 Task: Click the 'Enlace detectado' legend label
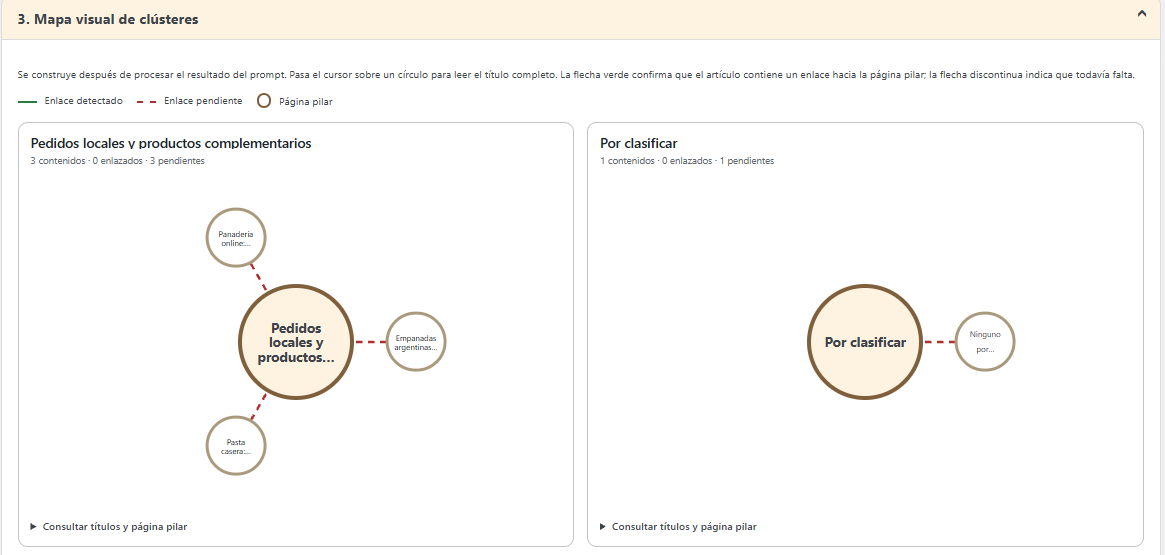pos(83,101)
